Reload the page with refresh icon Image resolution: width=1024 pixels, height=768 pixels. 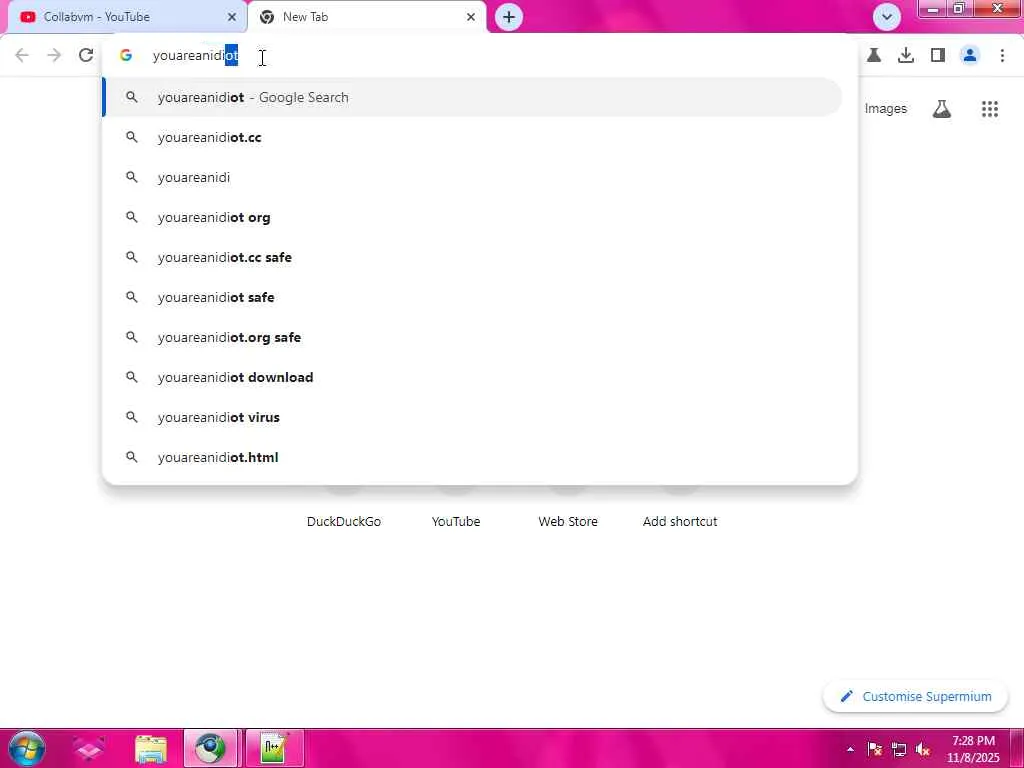click(x=86, y=56)
